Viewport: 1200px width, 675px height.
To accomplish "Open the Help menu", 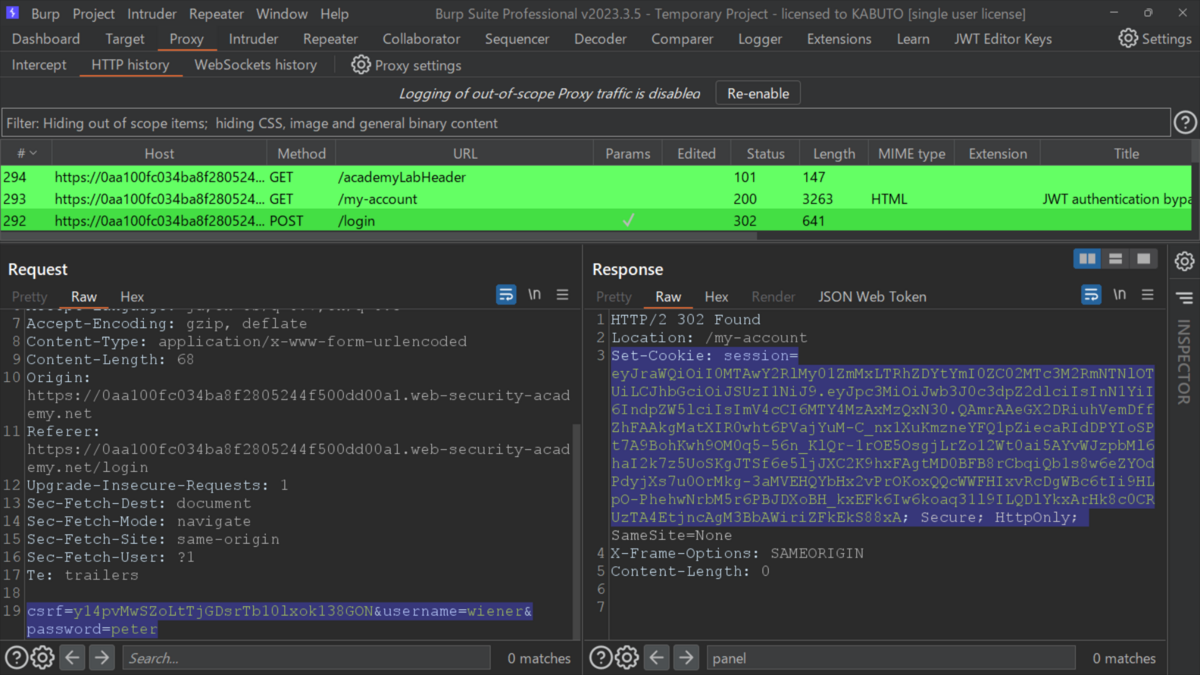I will click(334, 14).
